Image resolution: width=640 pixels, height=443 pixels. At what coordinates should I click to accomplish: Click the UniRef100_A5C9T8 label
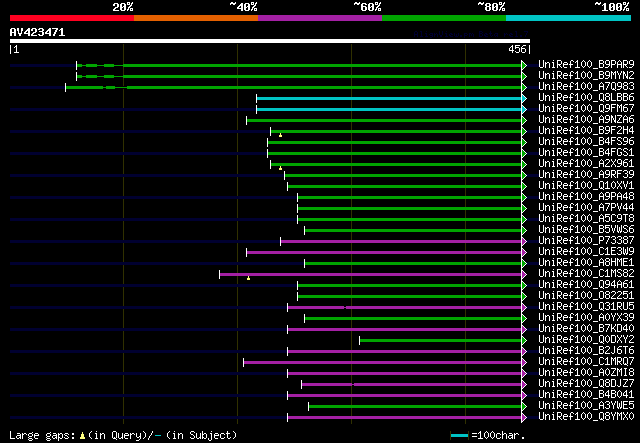point(586,219)
